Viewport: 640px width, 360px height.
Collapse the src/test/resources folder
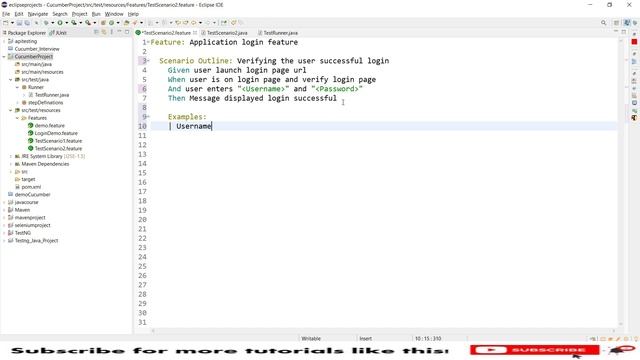click(x=11, y=110)
